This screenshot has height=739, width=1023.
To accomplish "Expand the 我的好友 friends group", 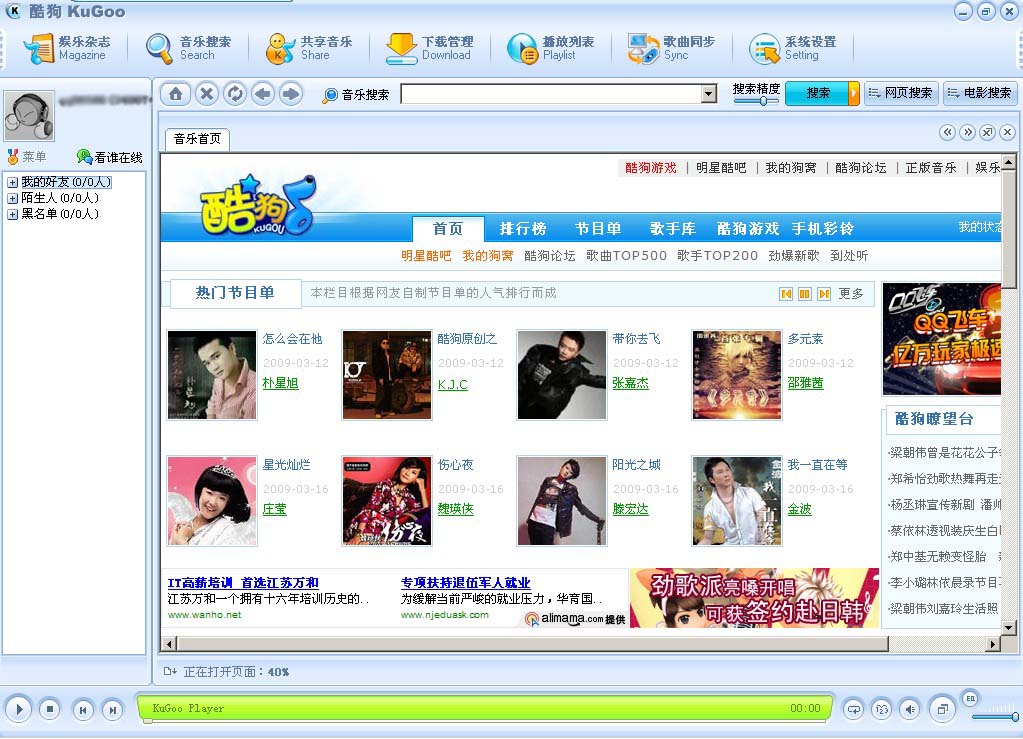I will 12,182.
